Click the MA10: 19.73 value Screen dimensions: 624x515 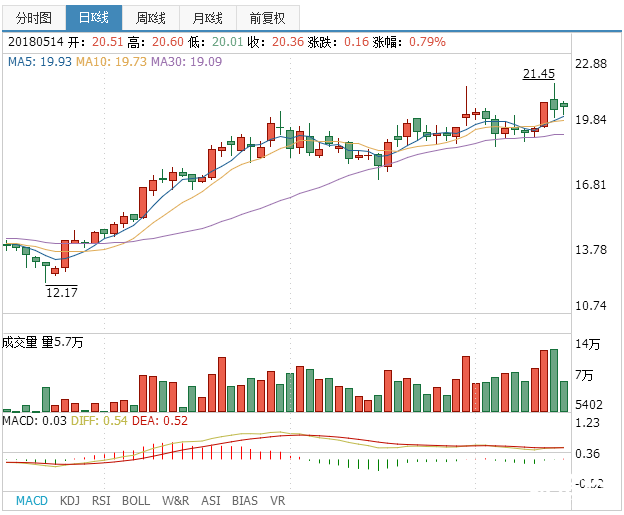pos(111,62)
